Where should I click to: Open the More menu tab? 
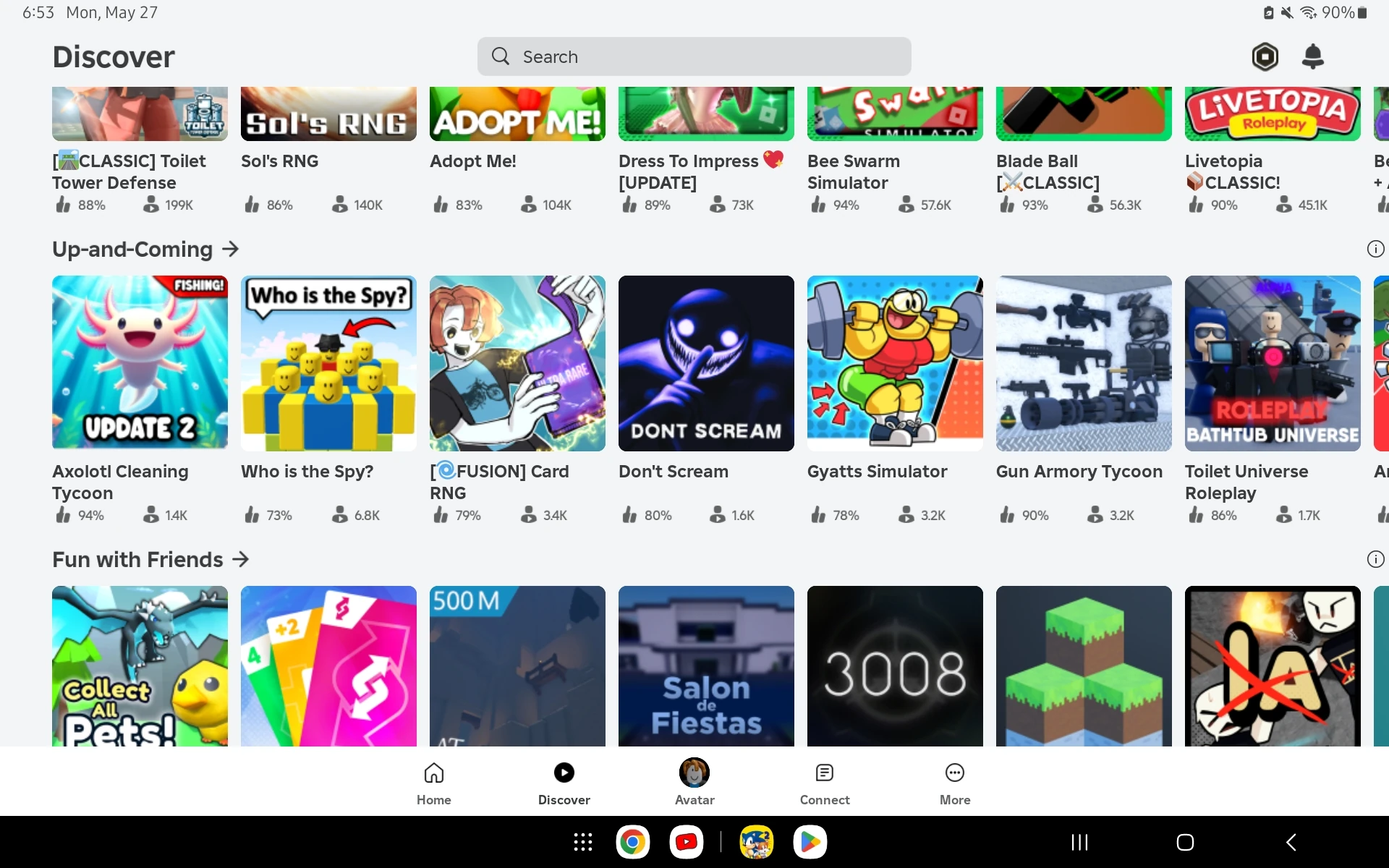click(x=954, y=782)
